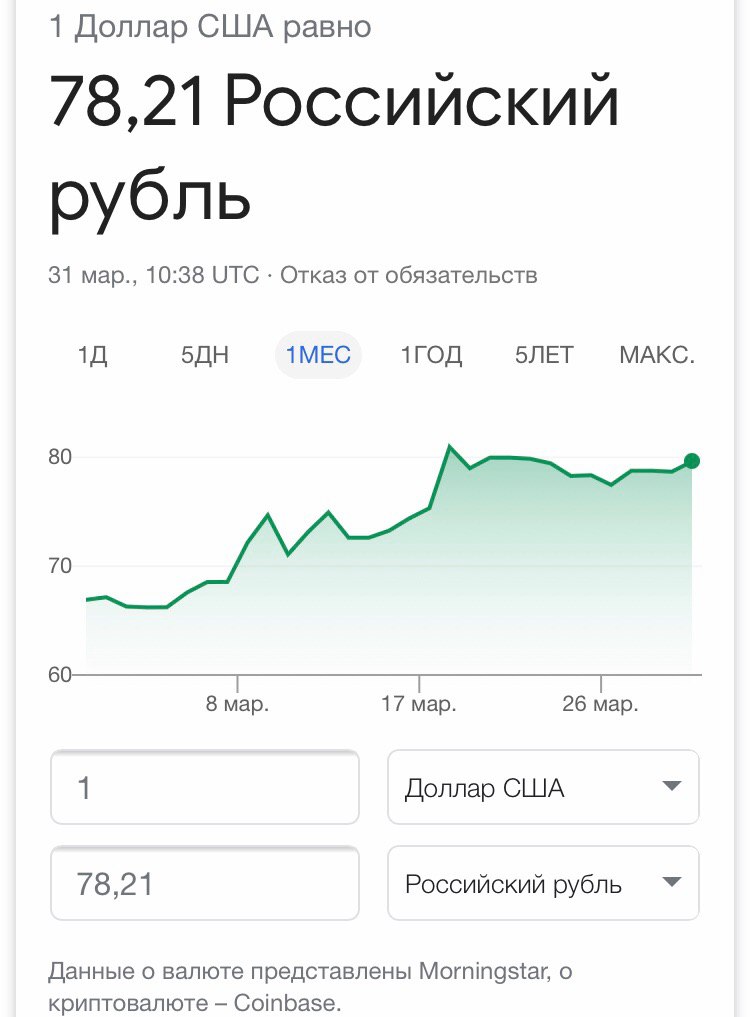Click the 26 мар. date label
The height and width of the screenshot is (1017, 750).
click(600, 704)
